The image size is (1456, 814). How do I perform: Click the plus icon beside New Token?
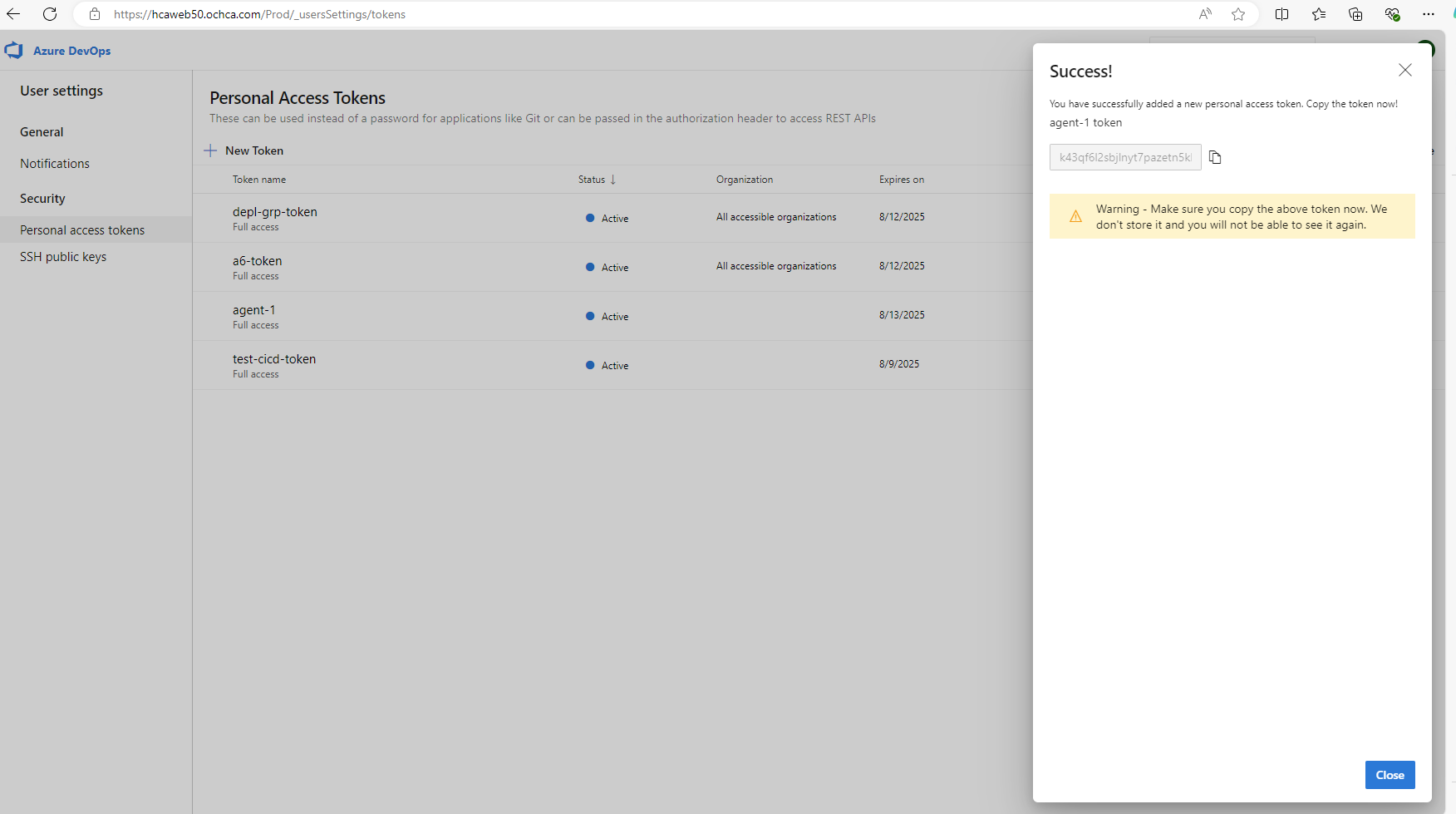pyautogui.click(x=210, y=150)
